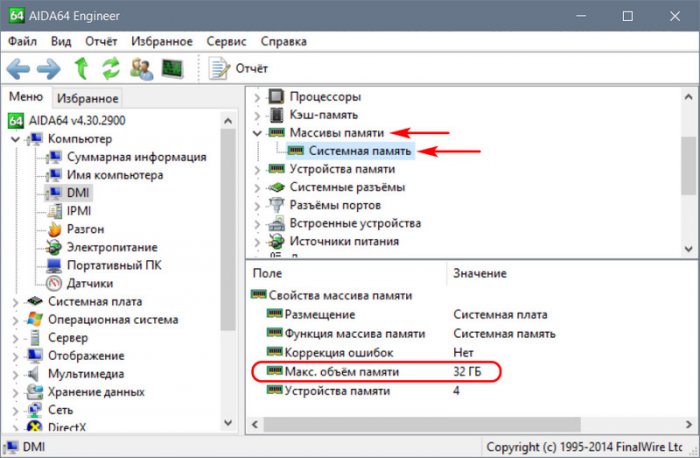Expand the Кэш-память DMI node
The height and width of the screenshot is (458, 700).
coord(257,116)
